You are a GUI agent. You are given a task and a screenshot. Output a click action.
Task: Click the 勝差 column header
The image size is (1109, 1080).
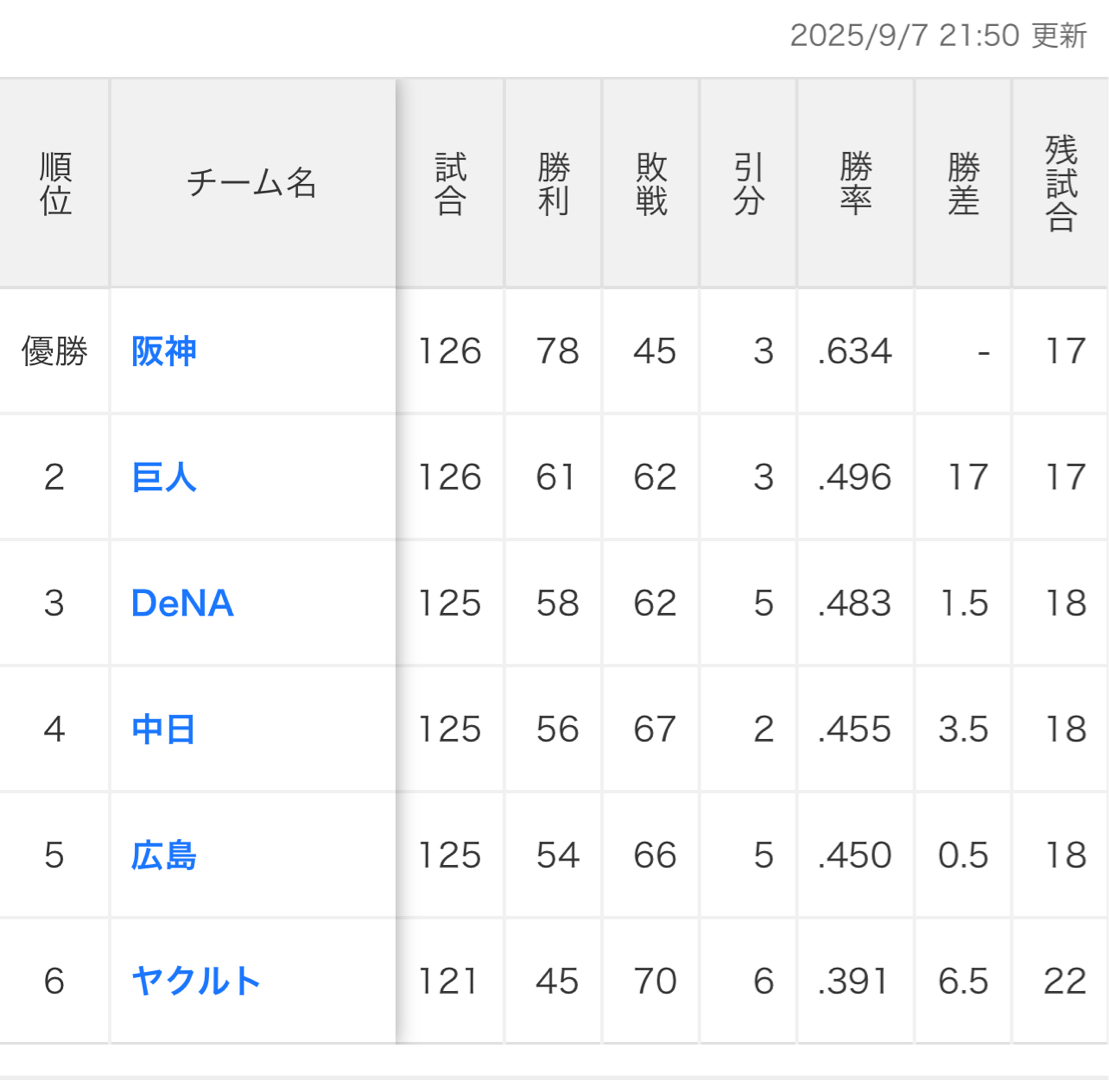point(963,184)
